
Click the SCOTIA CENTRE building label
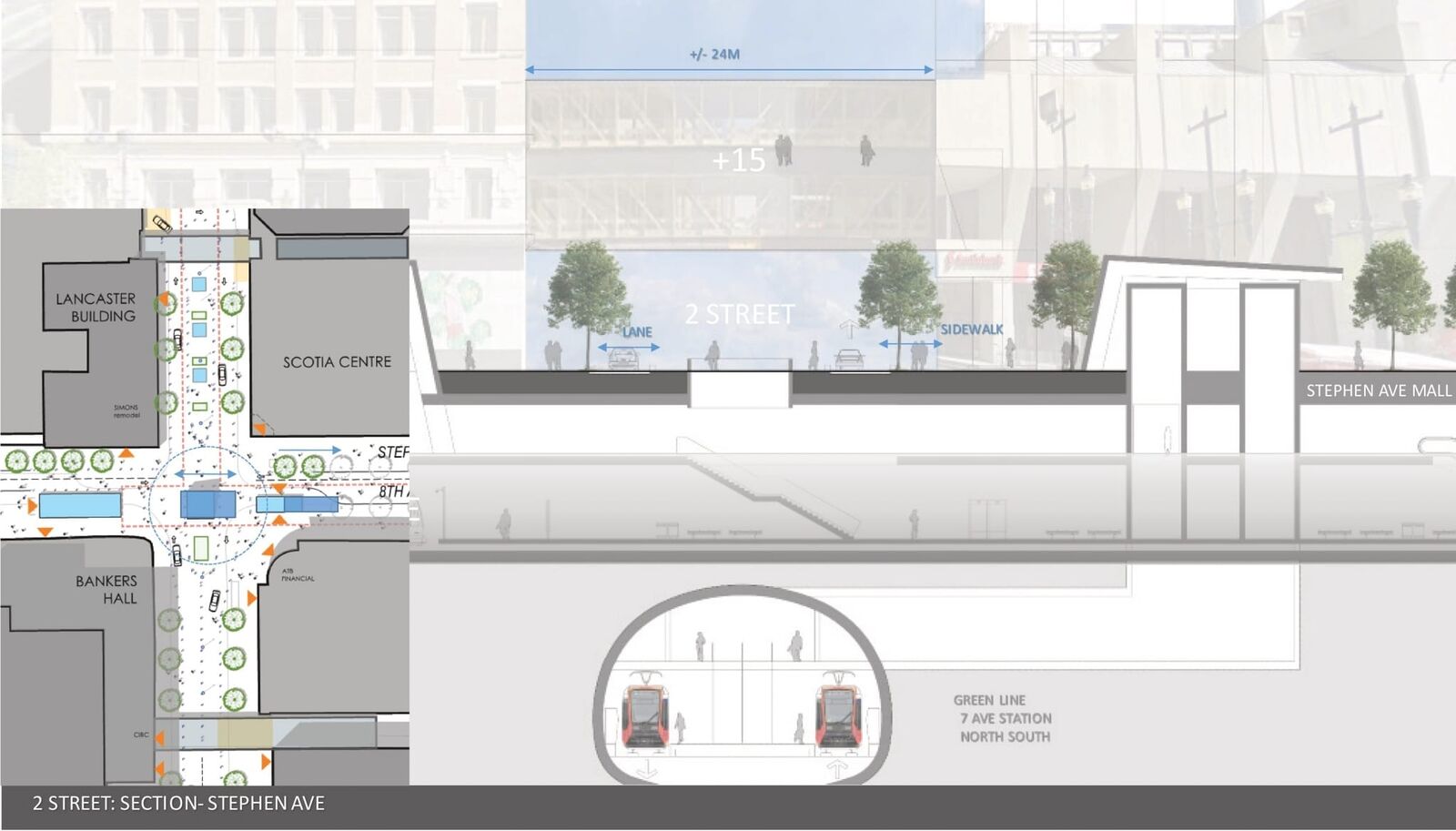[337, 362]
